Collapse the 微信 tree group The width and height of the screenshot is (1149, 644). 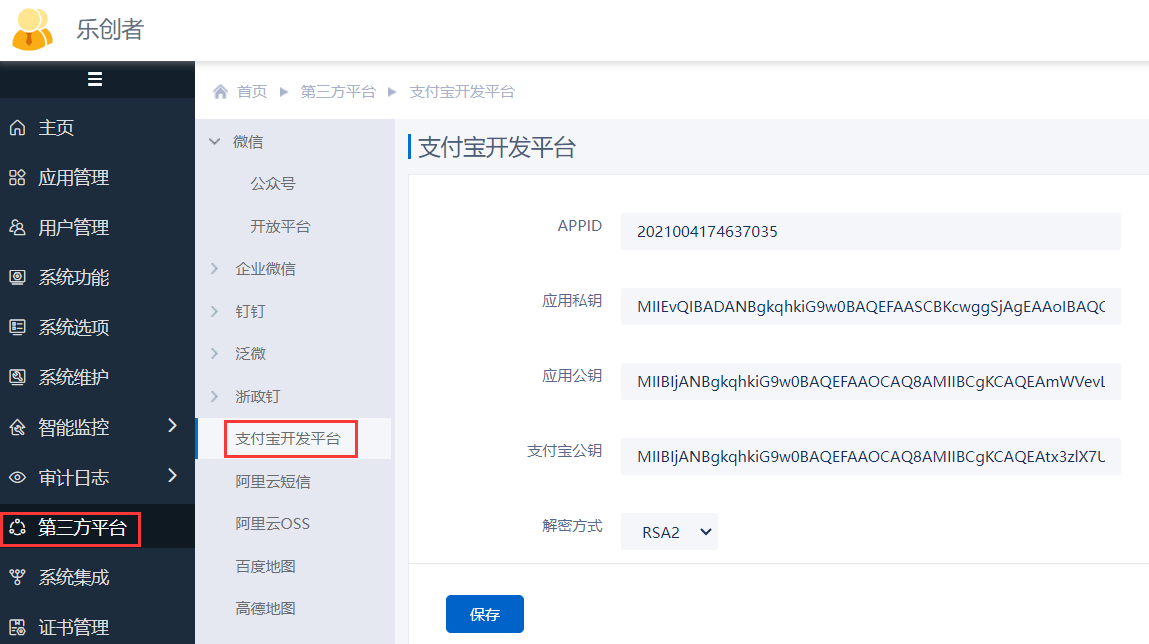point(214,142)
